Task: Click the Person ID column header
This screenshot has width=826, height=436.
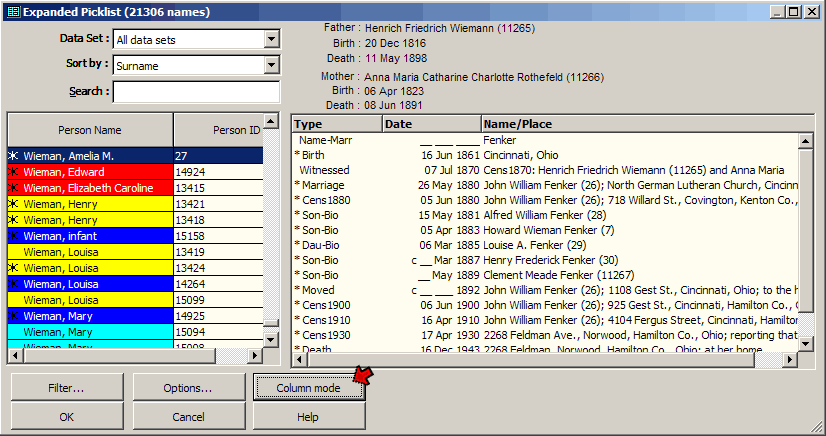Action: (218, 130)
